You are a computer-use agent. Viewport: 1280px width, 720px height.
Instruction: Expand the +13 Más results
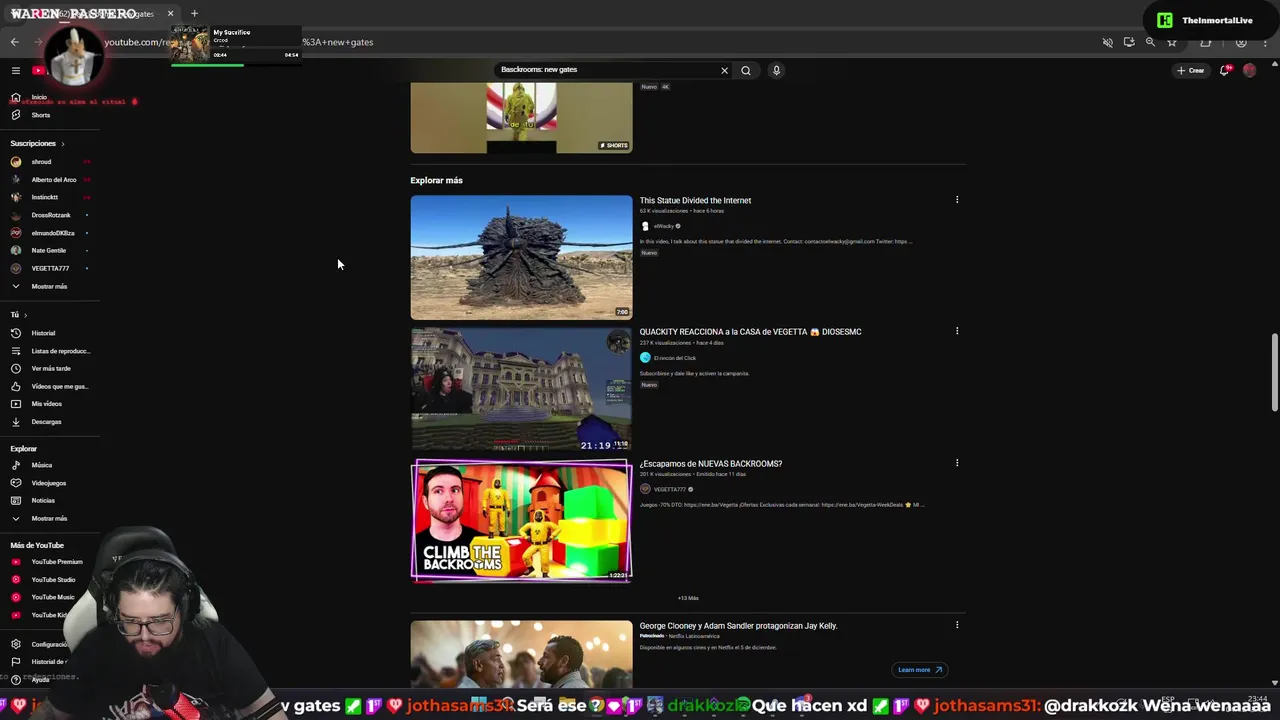coord(688,598)
